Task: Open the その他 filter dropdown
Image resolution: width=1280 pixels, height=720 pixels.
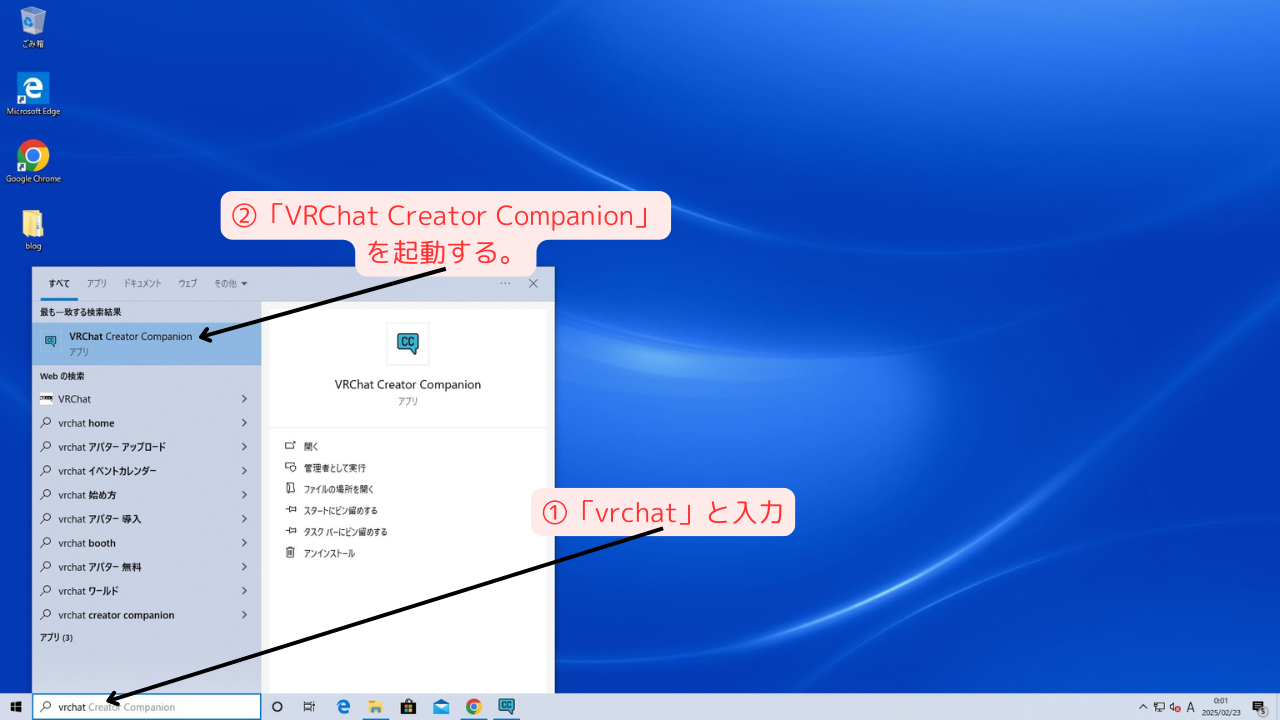Action: click(230, 283)
